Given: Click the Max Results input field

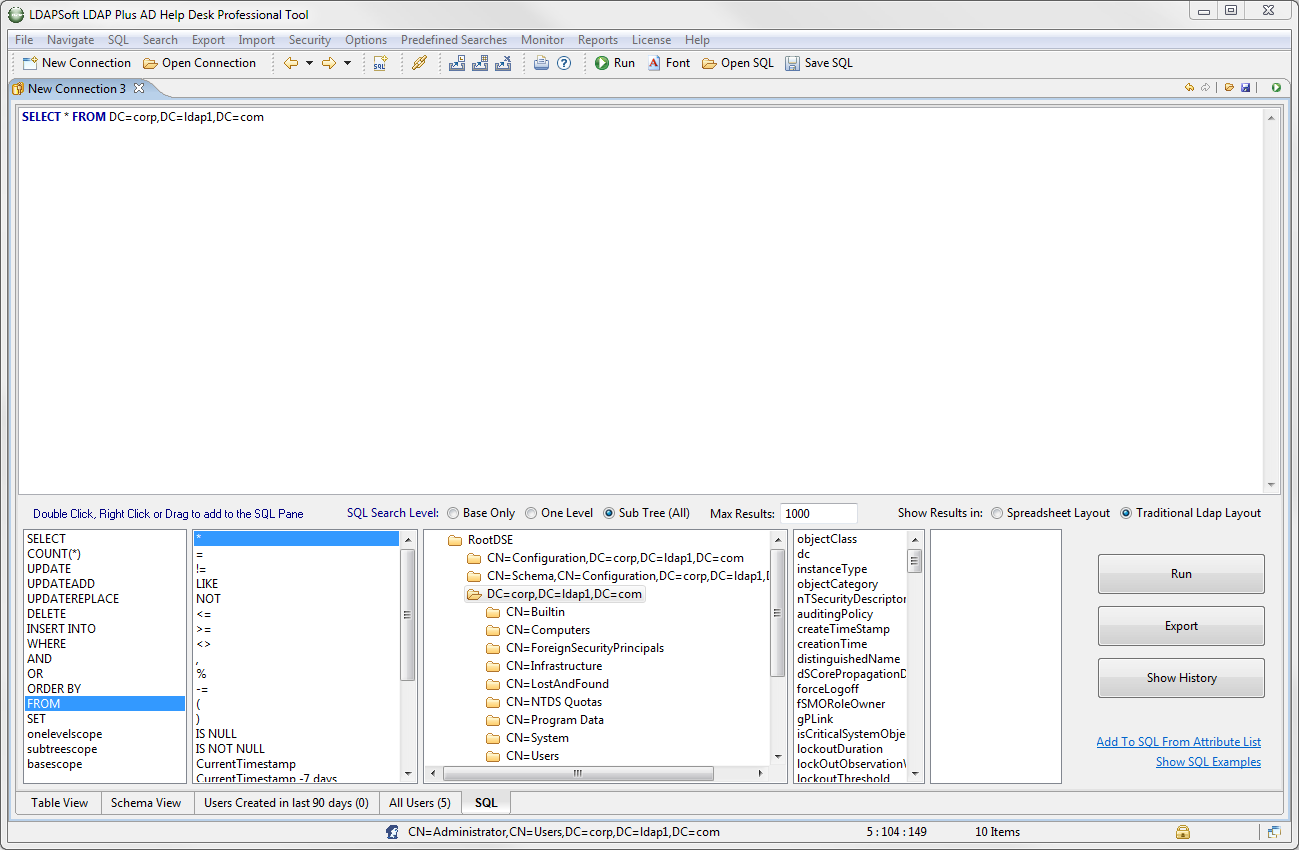Looking at the screenshot, I should [818, 513].
